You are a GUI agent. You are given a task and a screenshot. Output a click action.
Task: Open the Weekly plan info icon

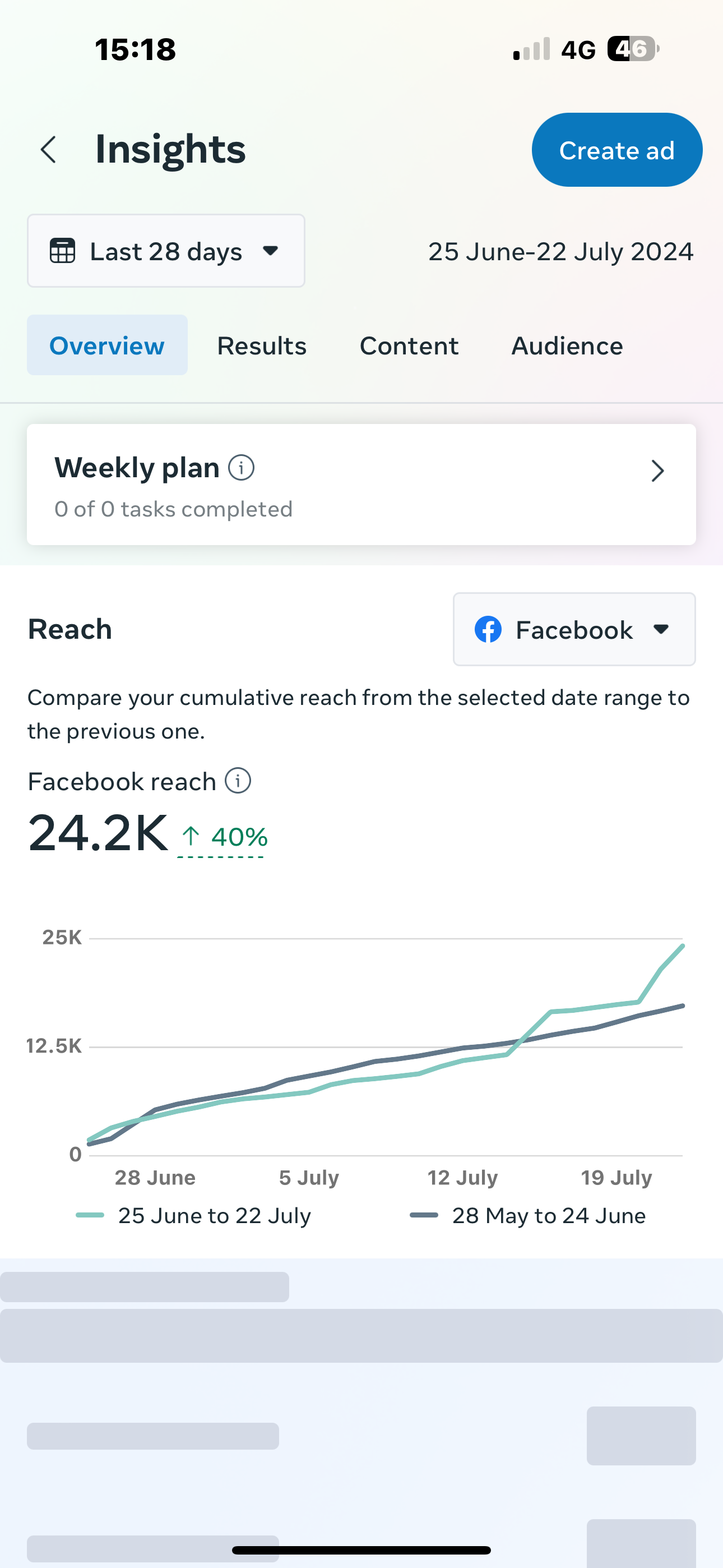point(241,468)
